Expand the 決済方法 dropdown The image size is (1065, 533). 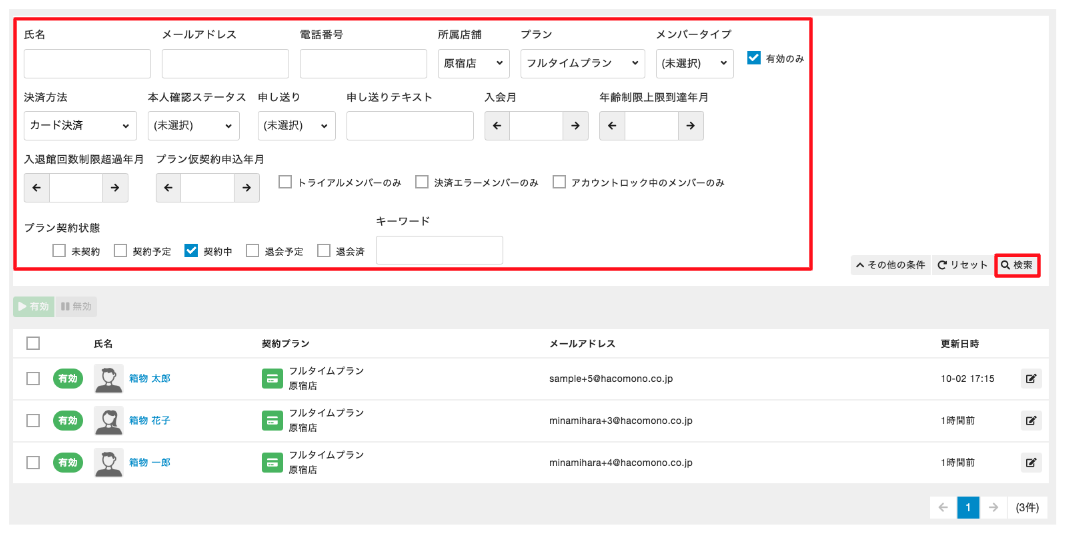(x=80, y=126)
